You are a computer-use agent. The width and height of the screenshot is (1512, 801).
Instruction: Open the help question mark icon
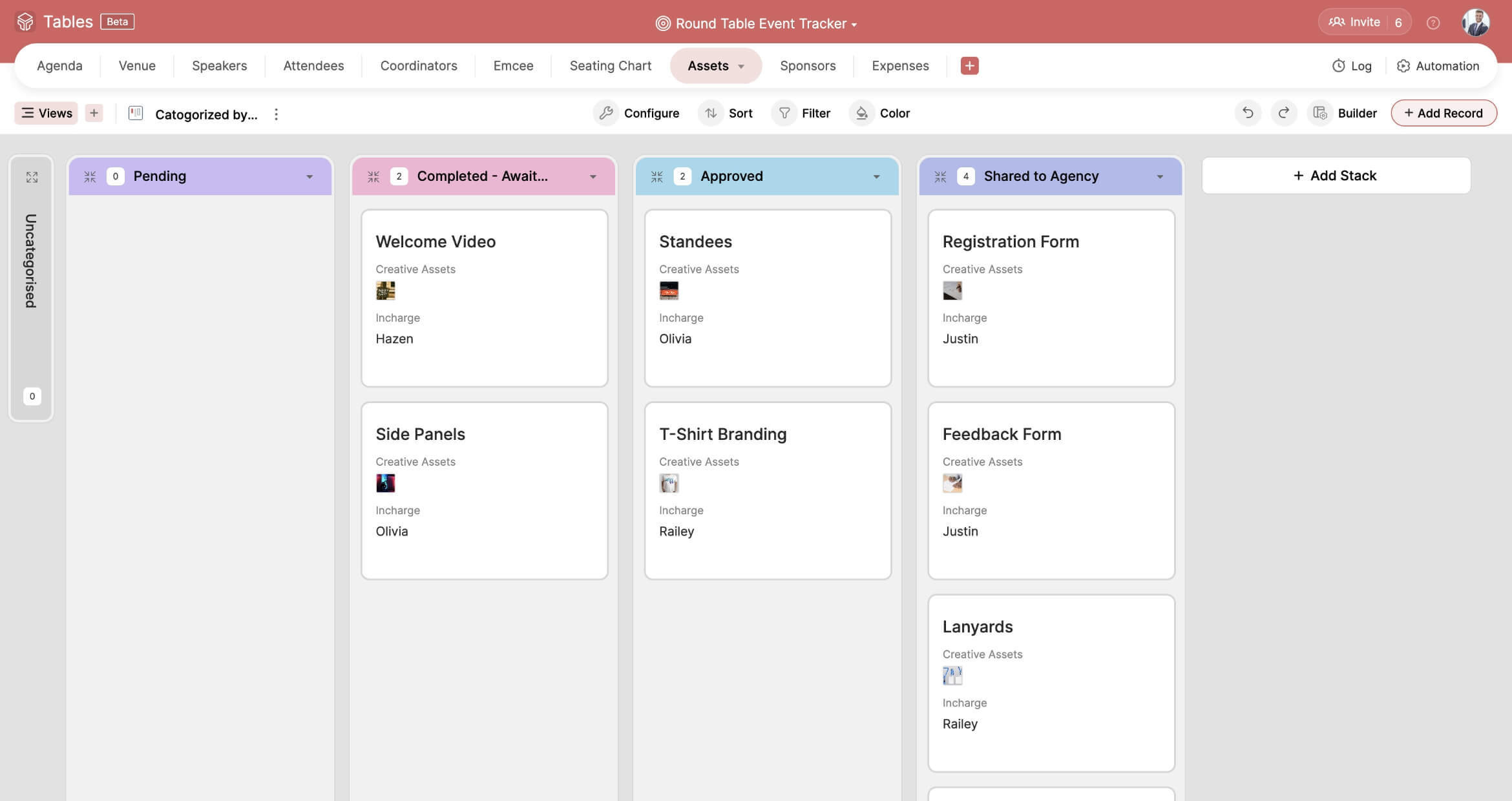point(1433,23)
